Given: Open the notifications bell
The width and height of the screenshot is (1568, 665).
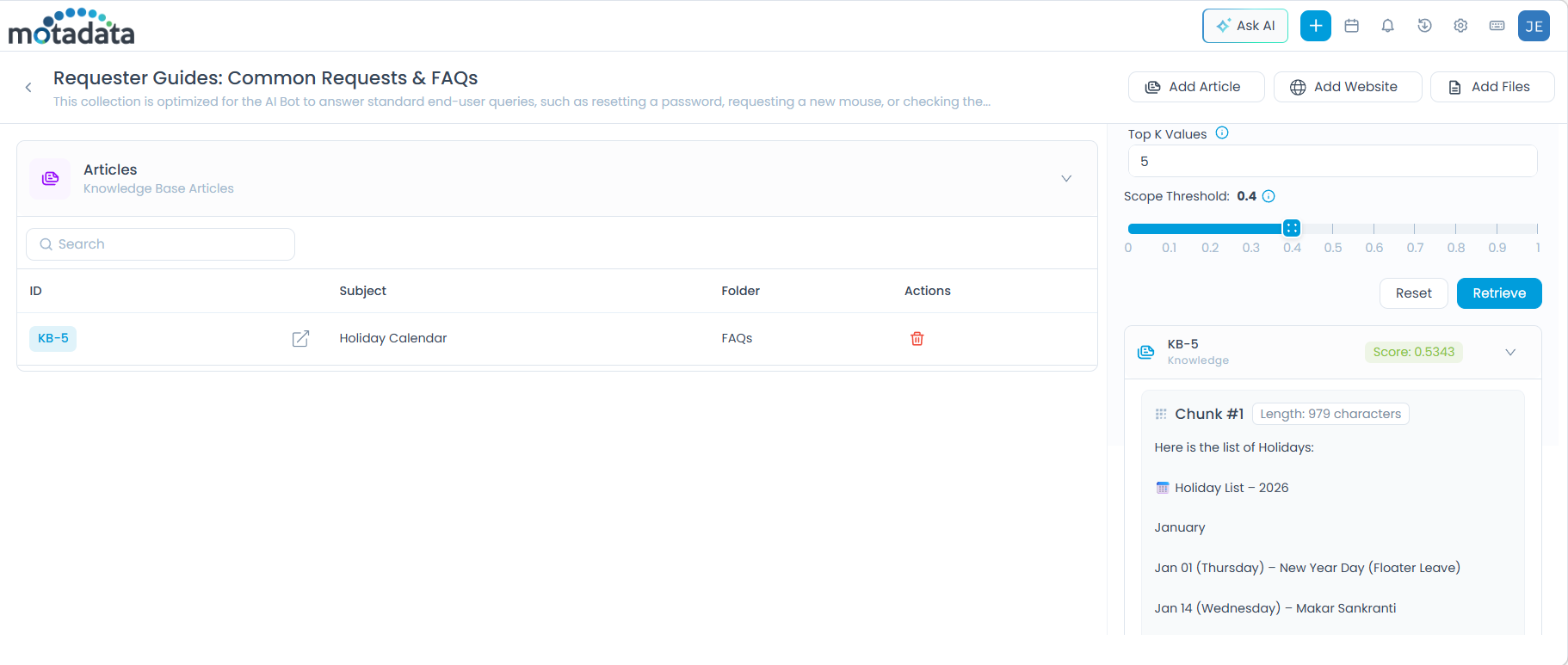Looking at the screenshot, I should [x=1387, y=26].
